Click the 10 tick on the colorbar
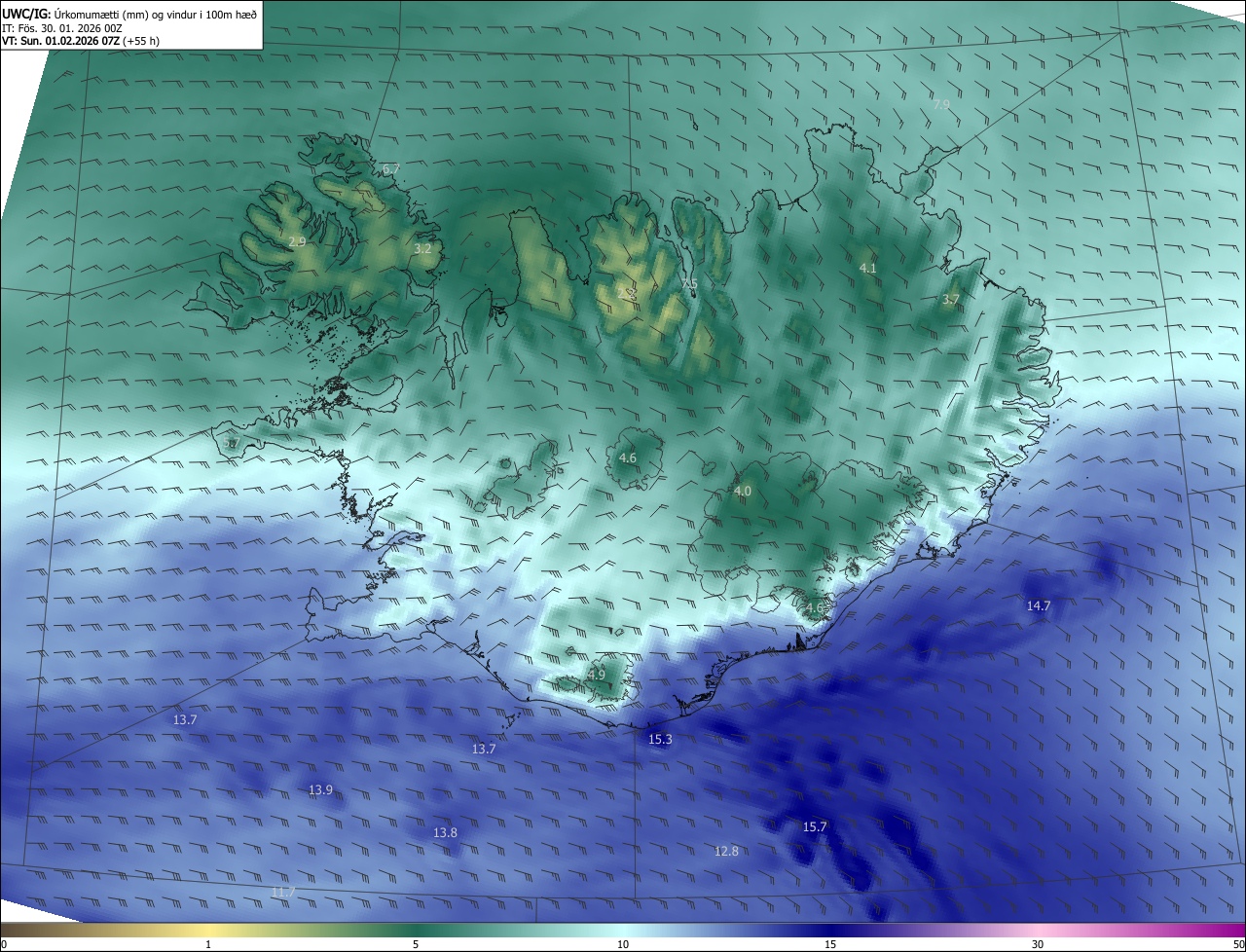The width and height of the screenshot is (1246, 952). [623, 944]
